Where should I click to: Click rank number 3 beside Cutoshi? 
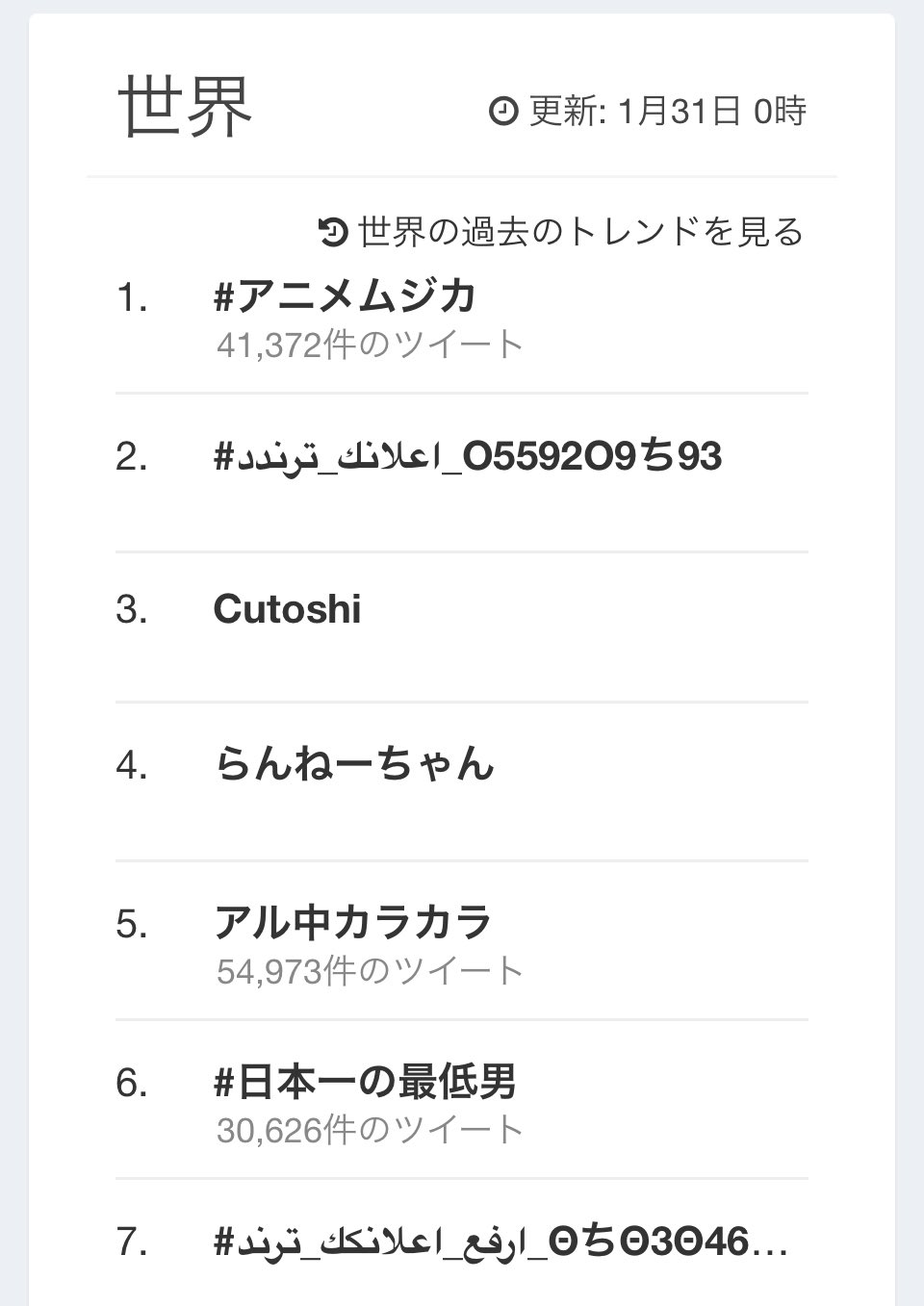click(x=132, y=609)
